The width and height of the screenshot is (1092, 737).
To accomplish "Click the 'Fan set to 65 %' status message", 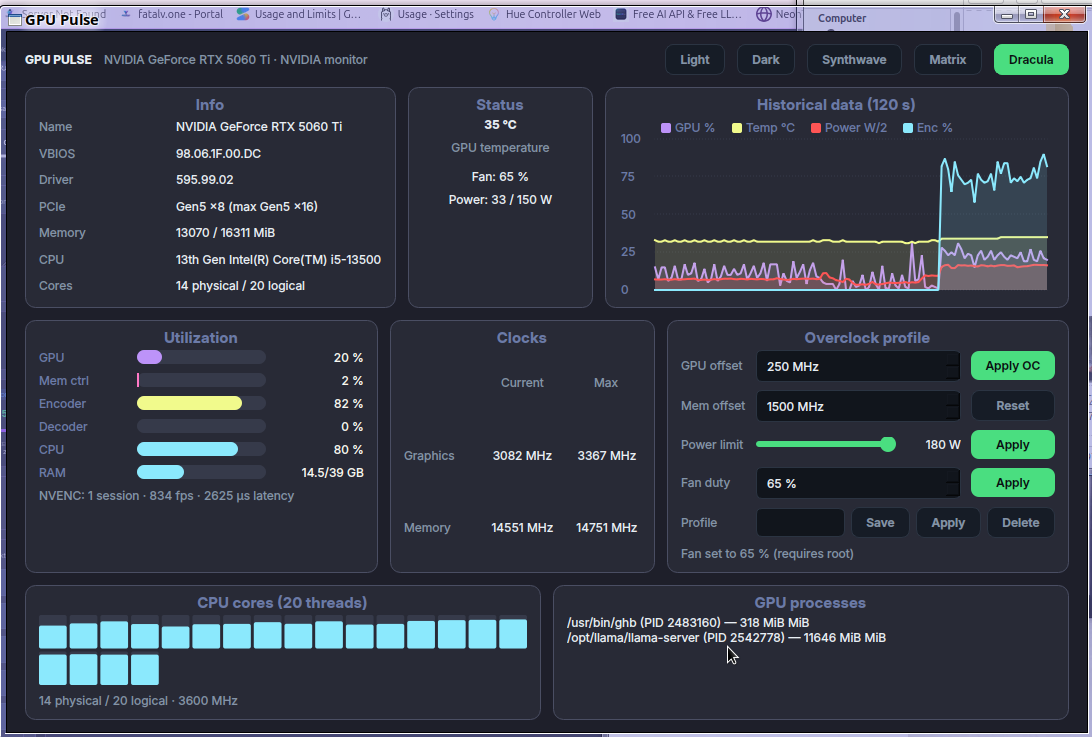I will pos(767,554).
